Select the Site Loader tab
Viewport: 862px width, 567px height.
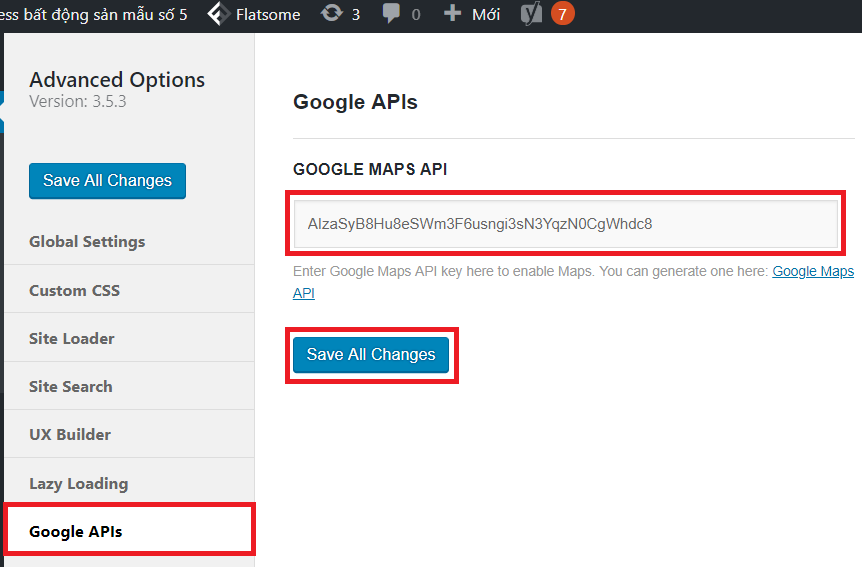point(129,338)
